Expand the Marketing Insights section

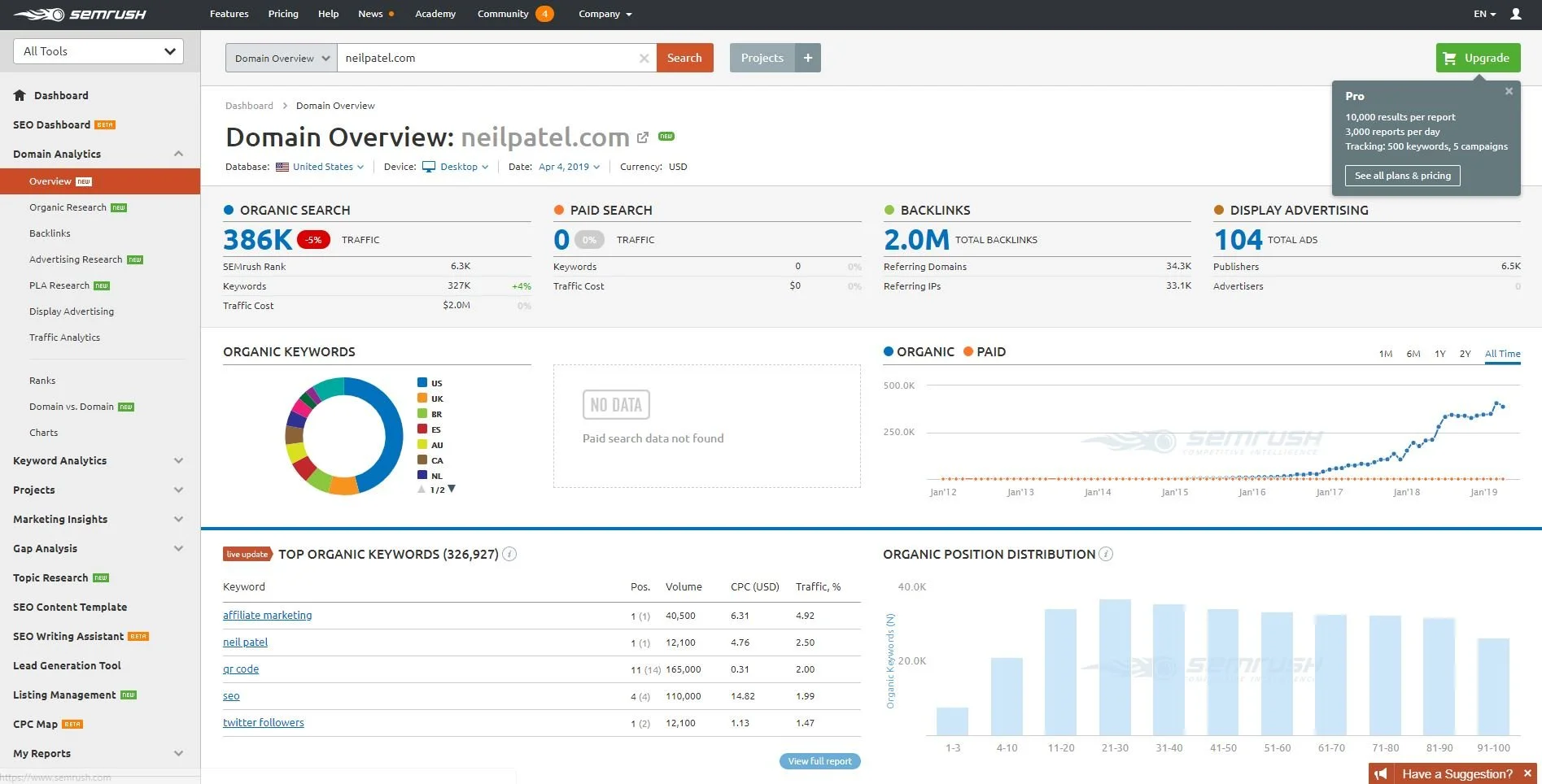click(x=178, y=519)
